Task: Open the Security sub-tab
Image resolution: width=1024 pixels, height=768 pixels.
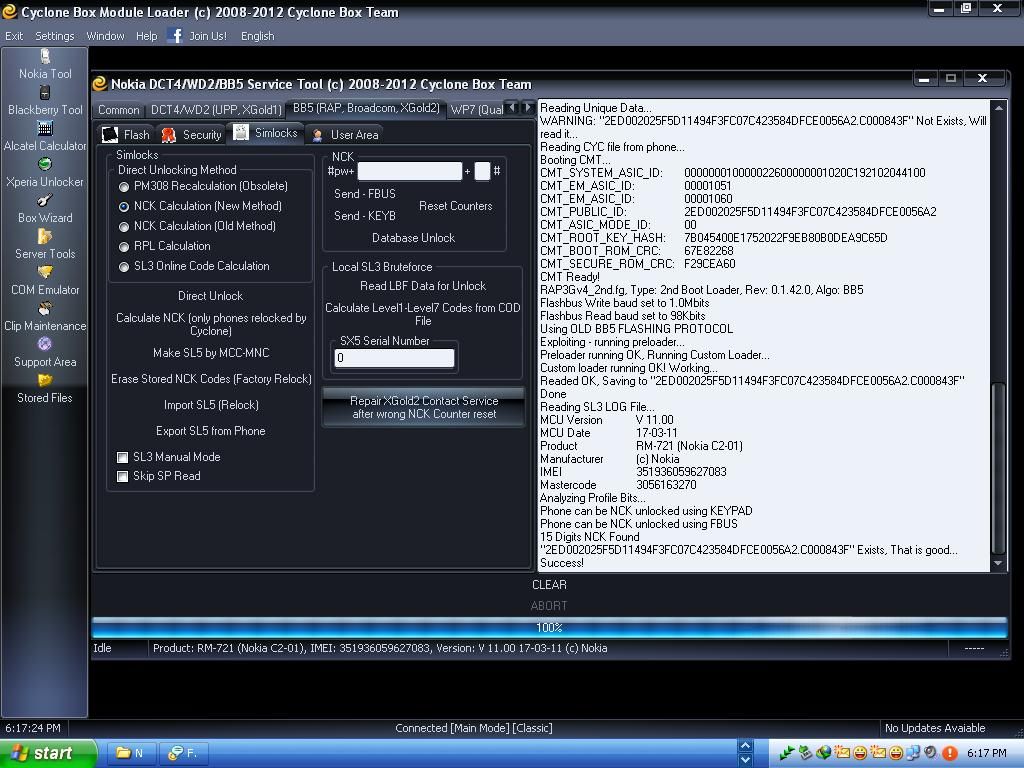Action: (191, 135)
